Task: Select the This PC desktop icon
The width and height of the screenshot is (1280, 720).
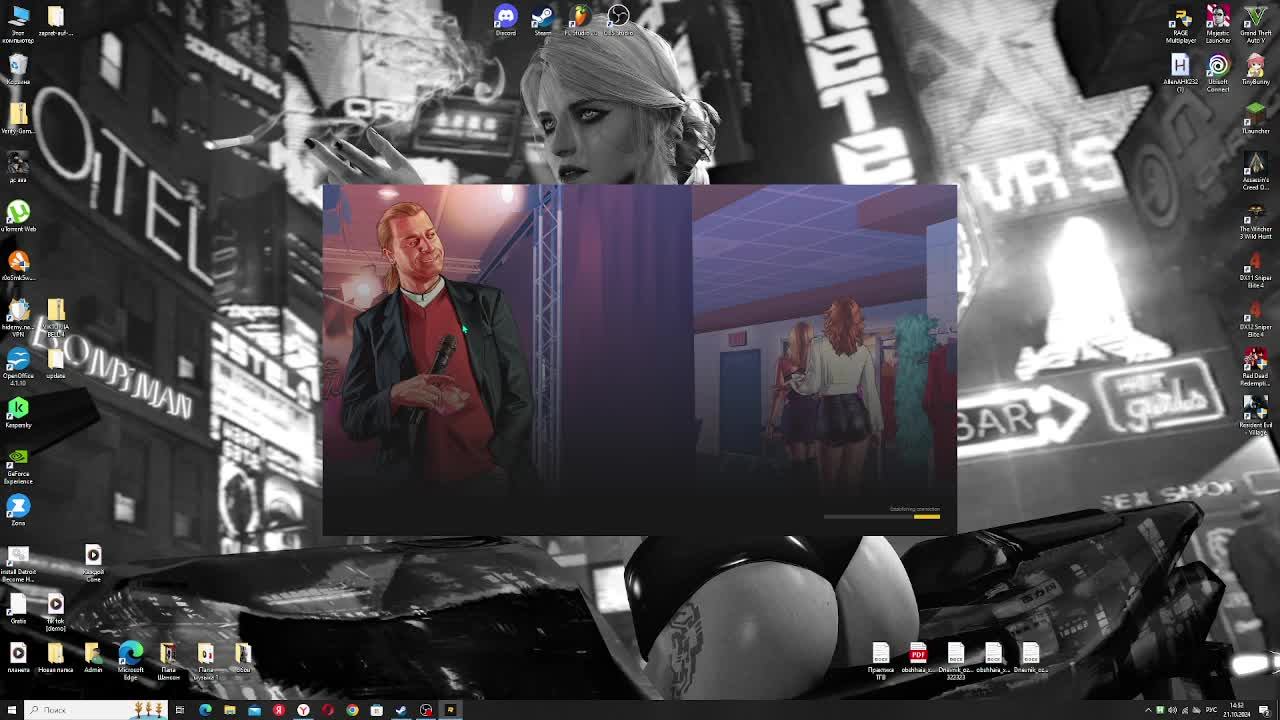Action: 18,24
